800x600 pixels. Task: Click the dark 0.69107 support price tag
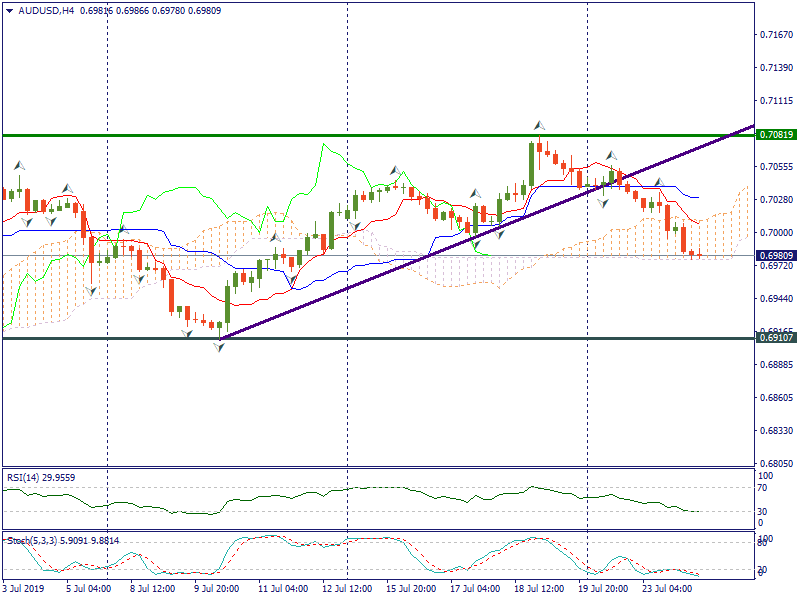point(776,339)
